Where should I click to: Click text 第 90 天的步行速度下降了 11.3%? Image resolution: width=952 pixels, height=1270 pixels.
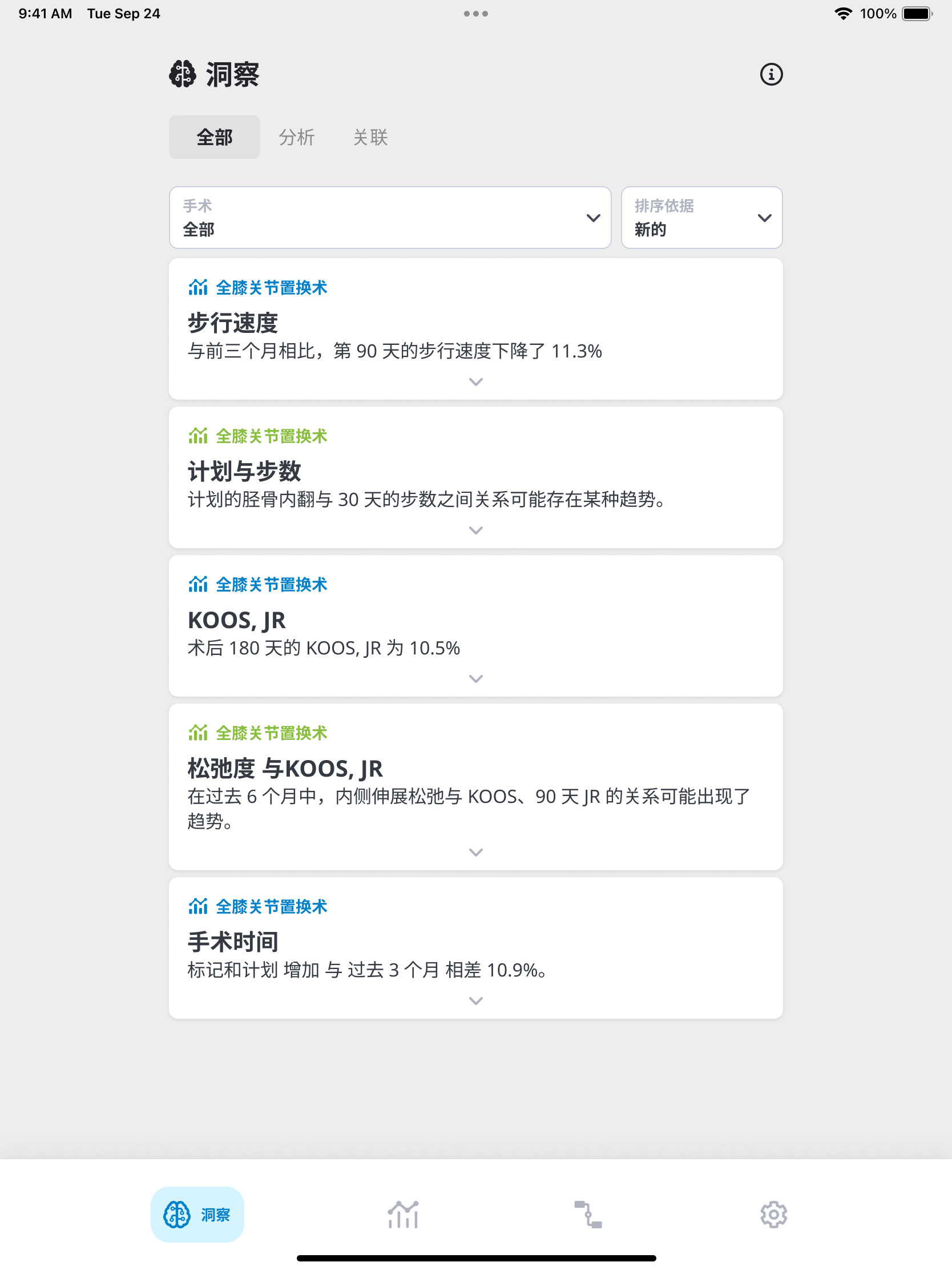pyautogui.click(x=467, y=351)
